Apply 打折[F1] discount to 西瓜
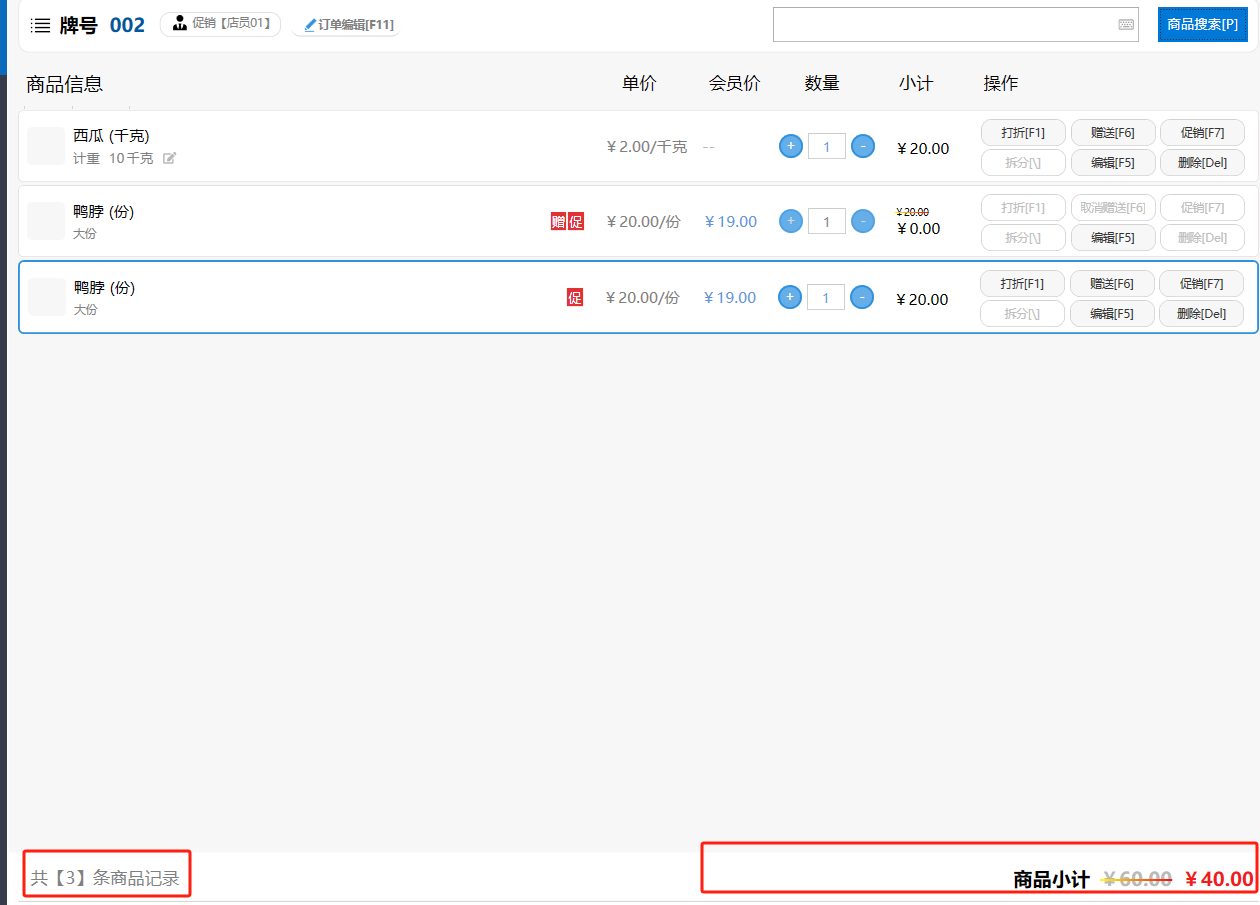The width and height of the screenshot is (1260, 905). click(x=1023, y=133)
